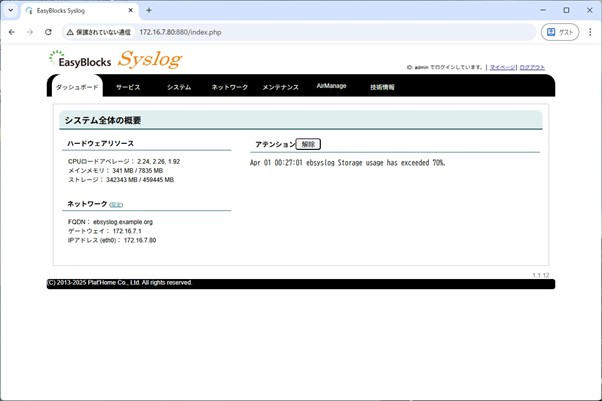Screen dimensions: 602x401
Task: Open the browser three-dot menu
Action: point(590,32)
